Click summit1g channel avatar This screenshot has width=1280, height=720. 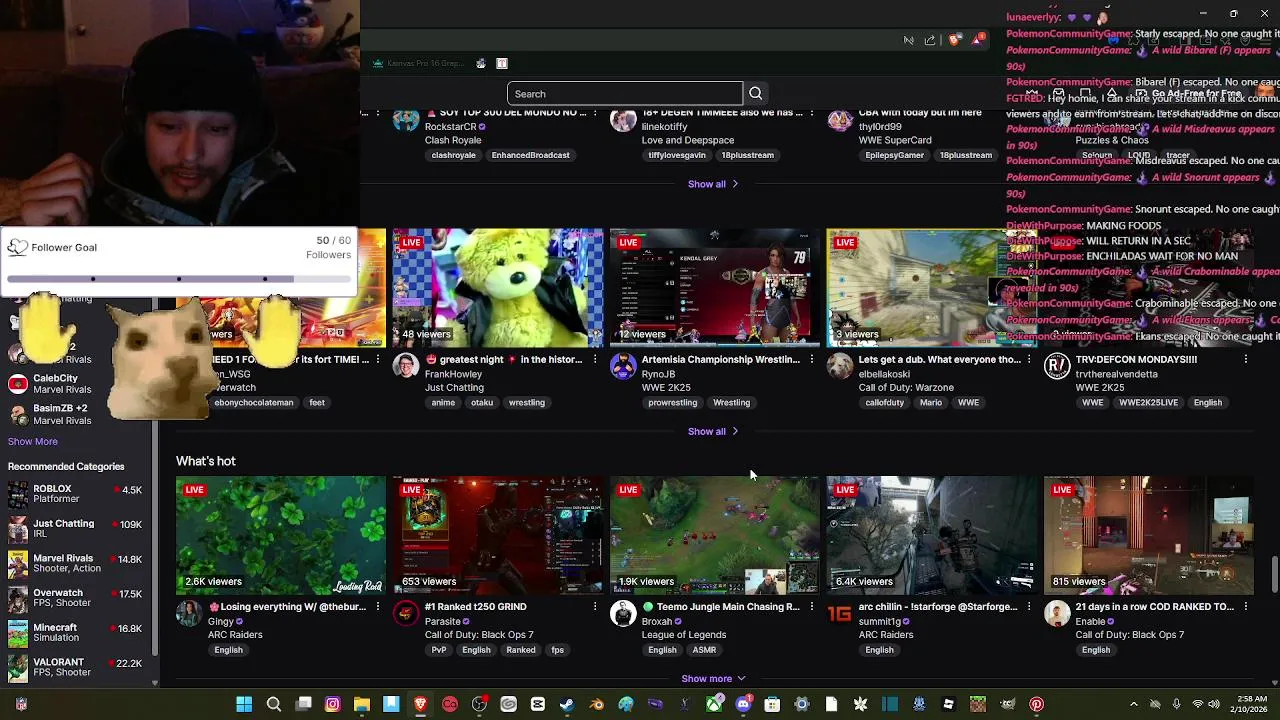pyautogui.click(x=840, y=614)
